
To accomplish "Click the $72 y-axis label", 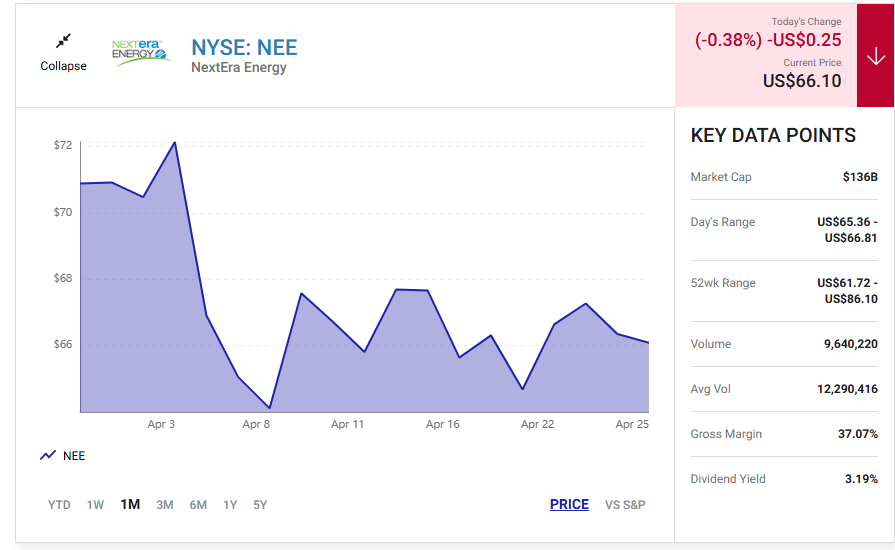I will (63, 145).
